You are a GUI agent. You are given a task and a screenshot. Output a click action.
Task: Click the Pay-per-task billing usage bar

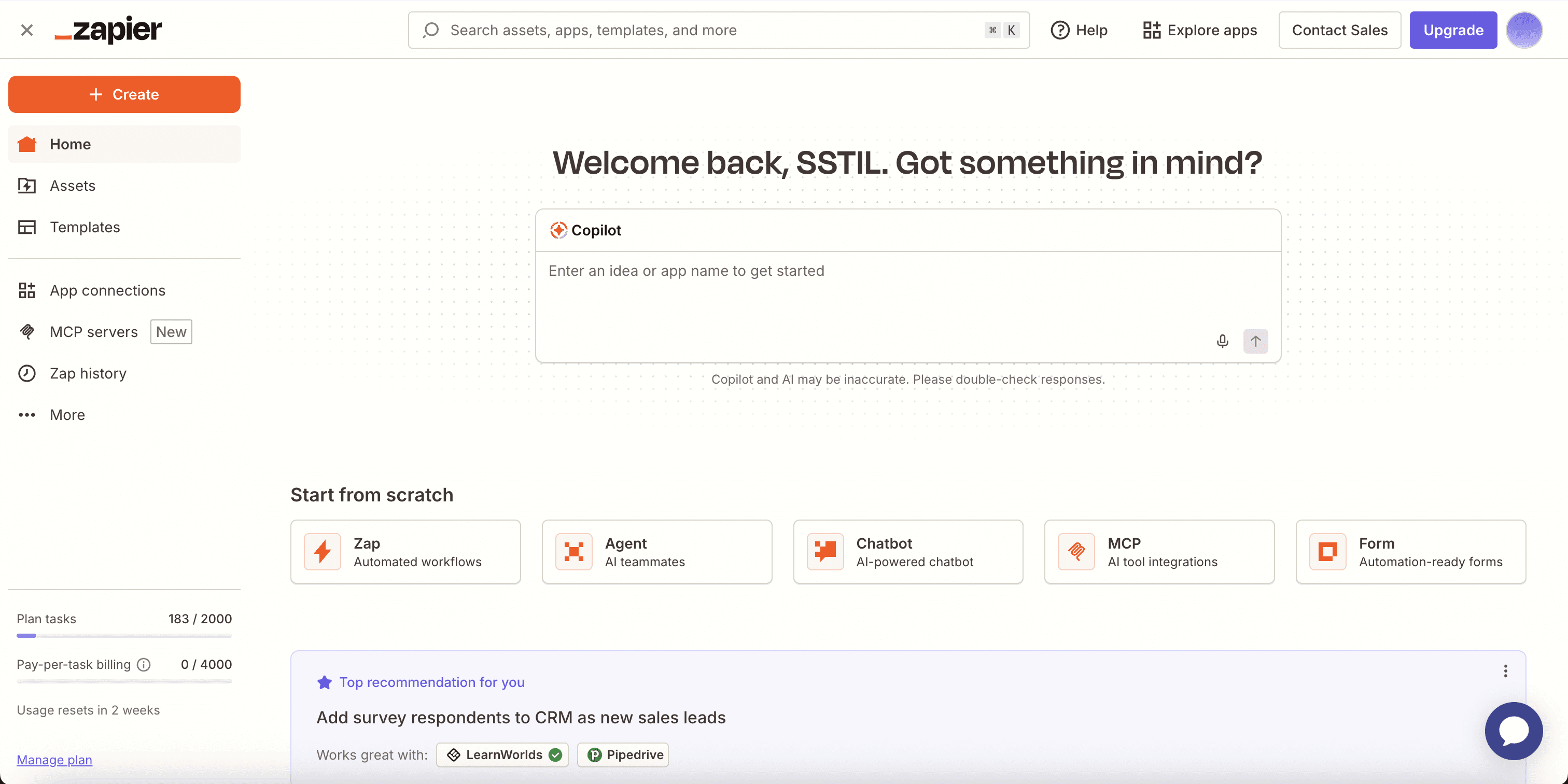coord(124,681)
